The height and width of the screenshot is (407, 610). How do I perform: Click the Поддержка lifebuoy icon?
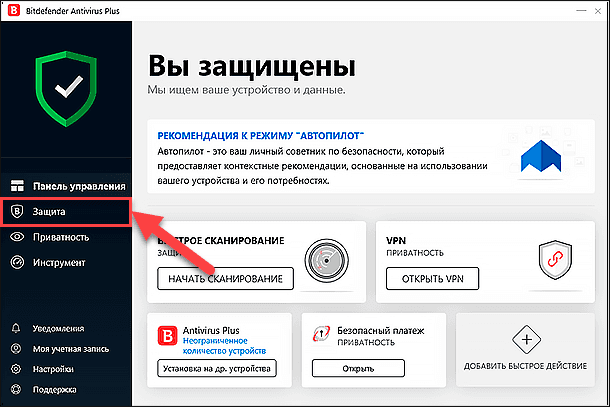tap(16, 389)
